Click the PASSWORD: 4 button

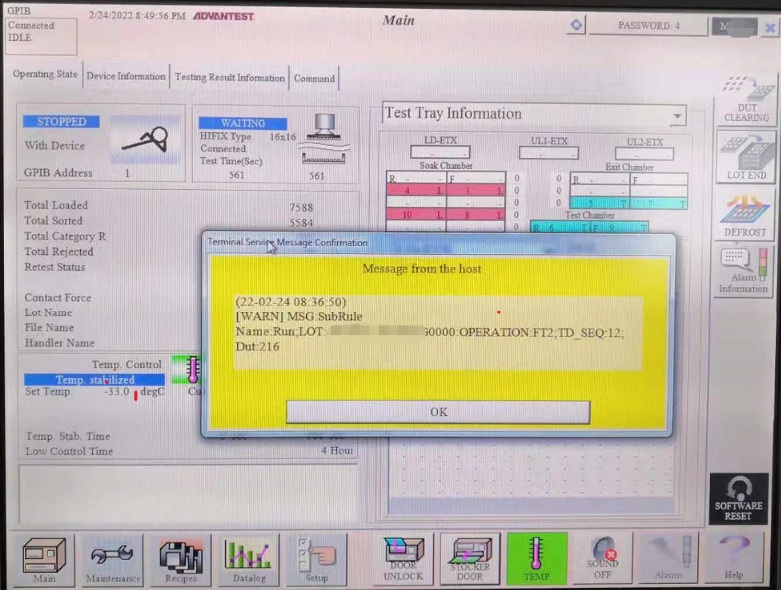coord(648,26)
